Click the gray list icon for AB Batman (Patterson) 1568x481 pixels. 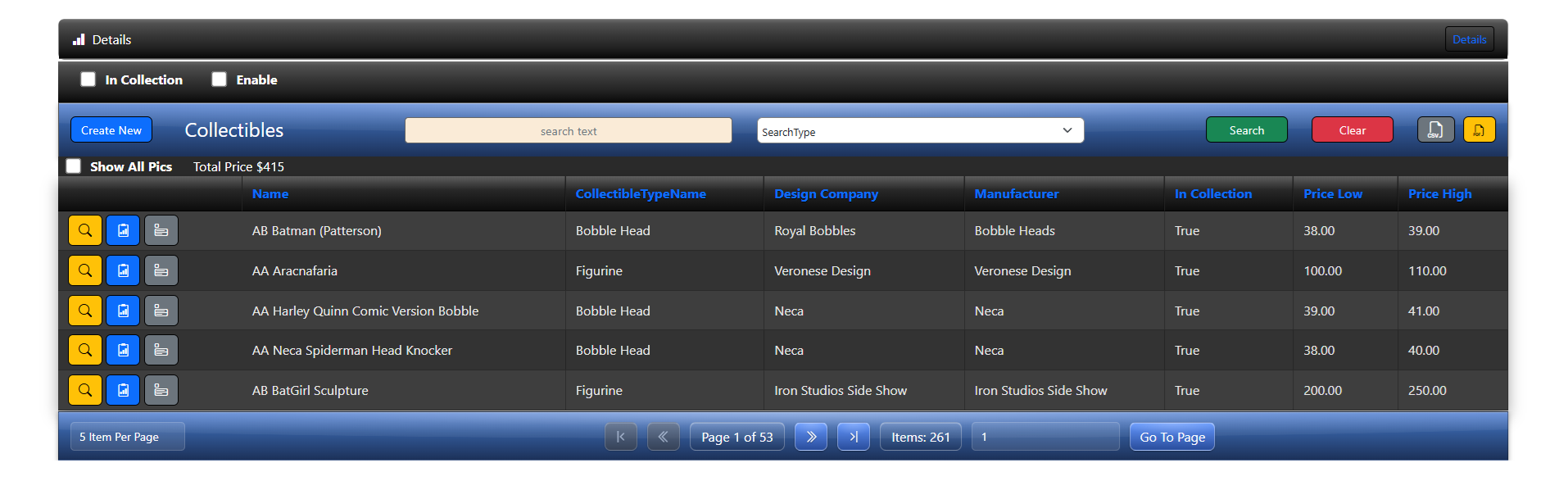click(161, 230)
